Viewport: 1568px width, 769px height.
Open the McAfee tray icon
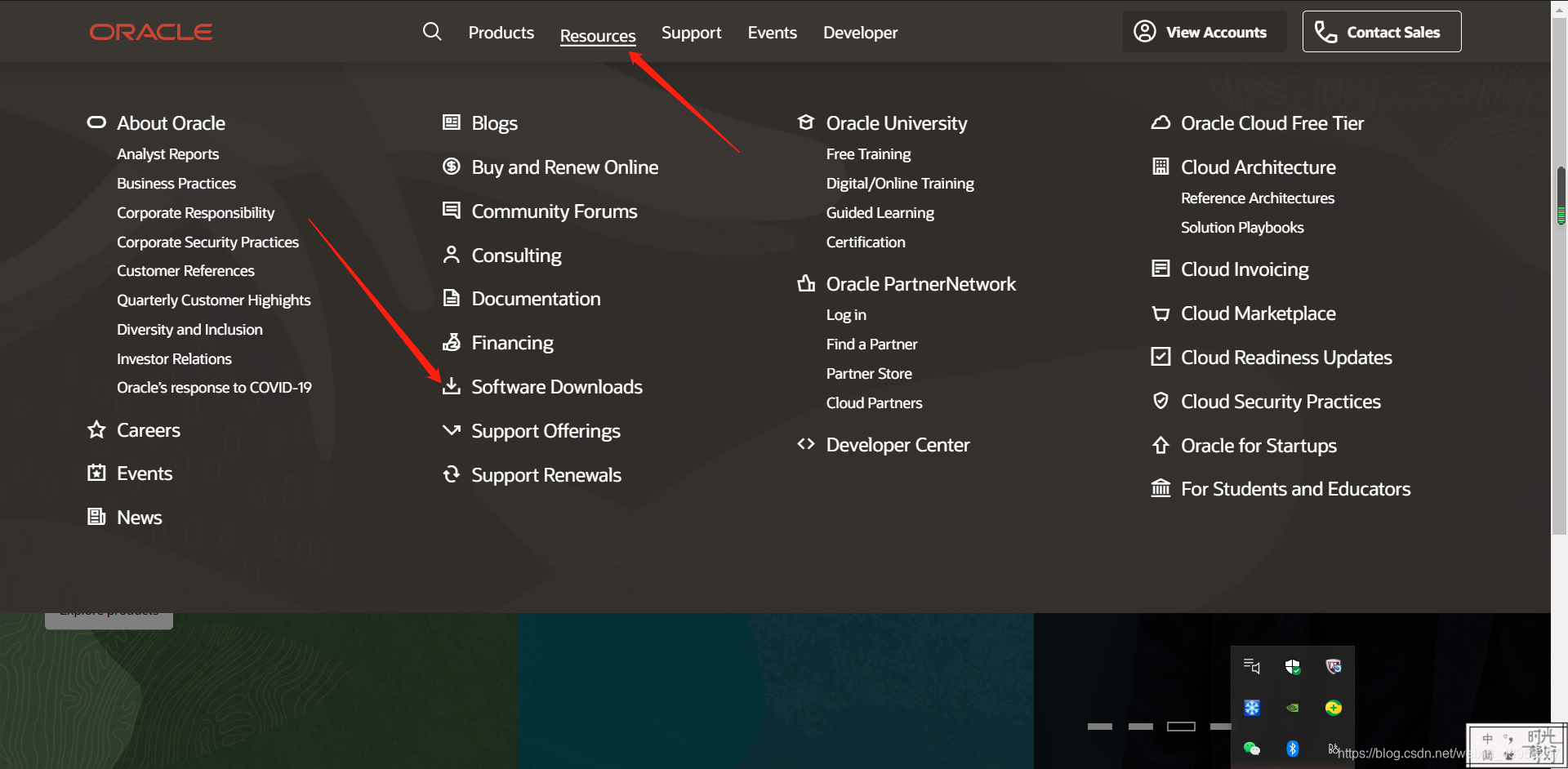click(x=1333, y=667)
